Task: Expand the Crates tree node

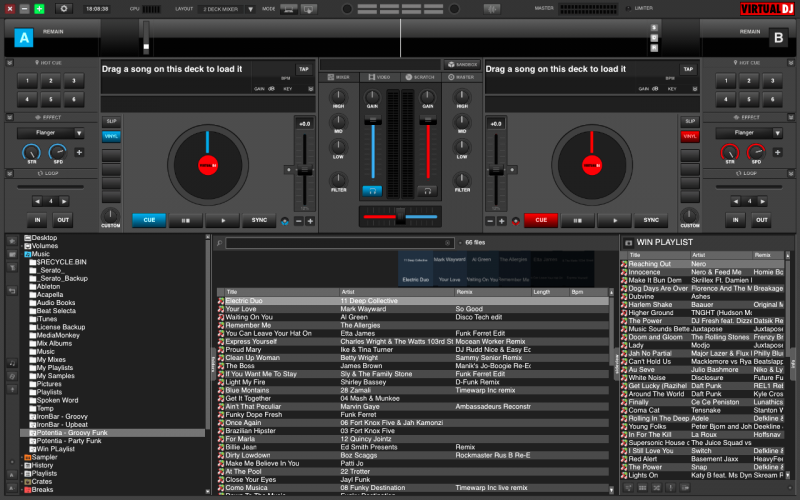Action: 22,482
